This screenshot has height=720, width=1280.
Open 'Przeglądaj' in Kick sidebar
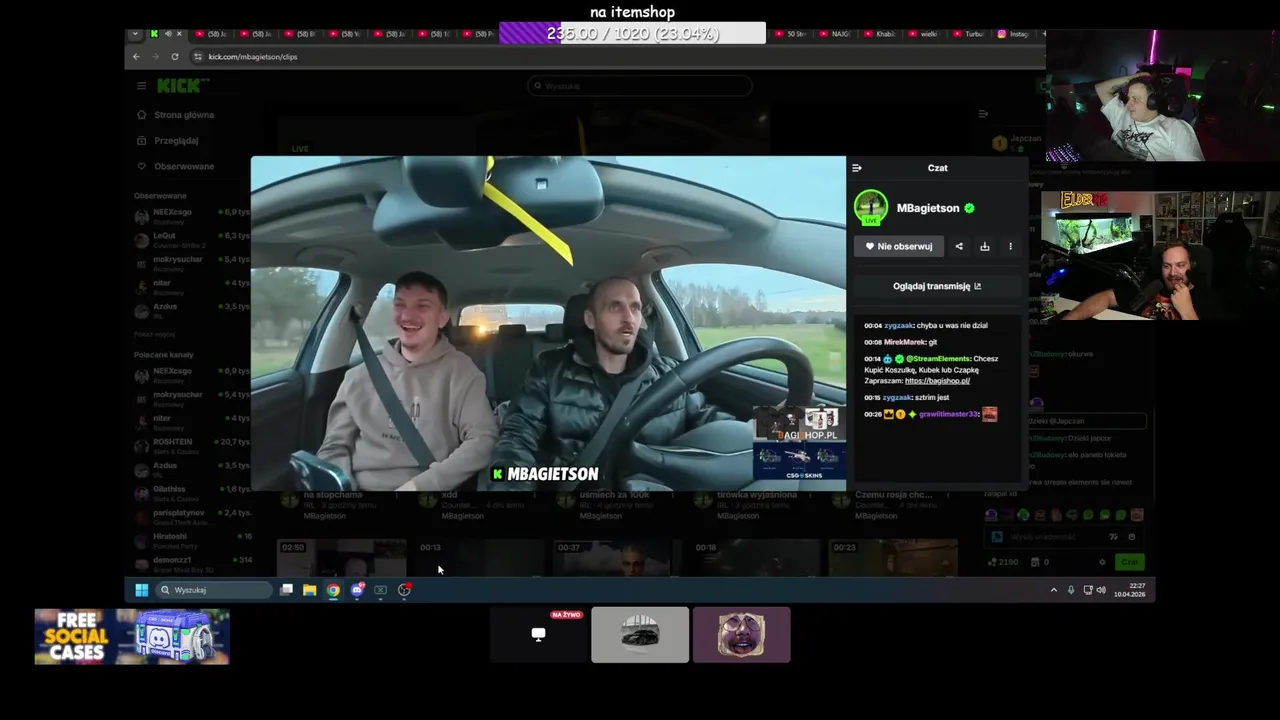(x=168, y=141)
